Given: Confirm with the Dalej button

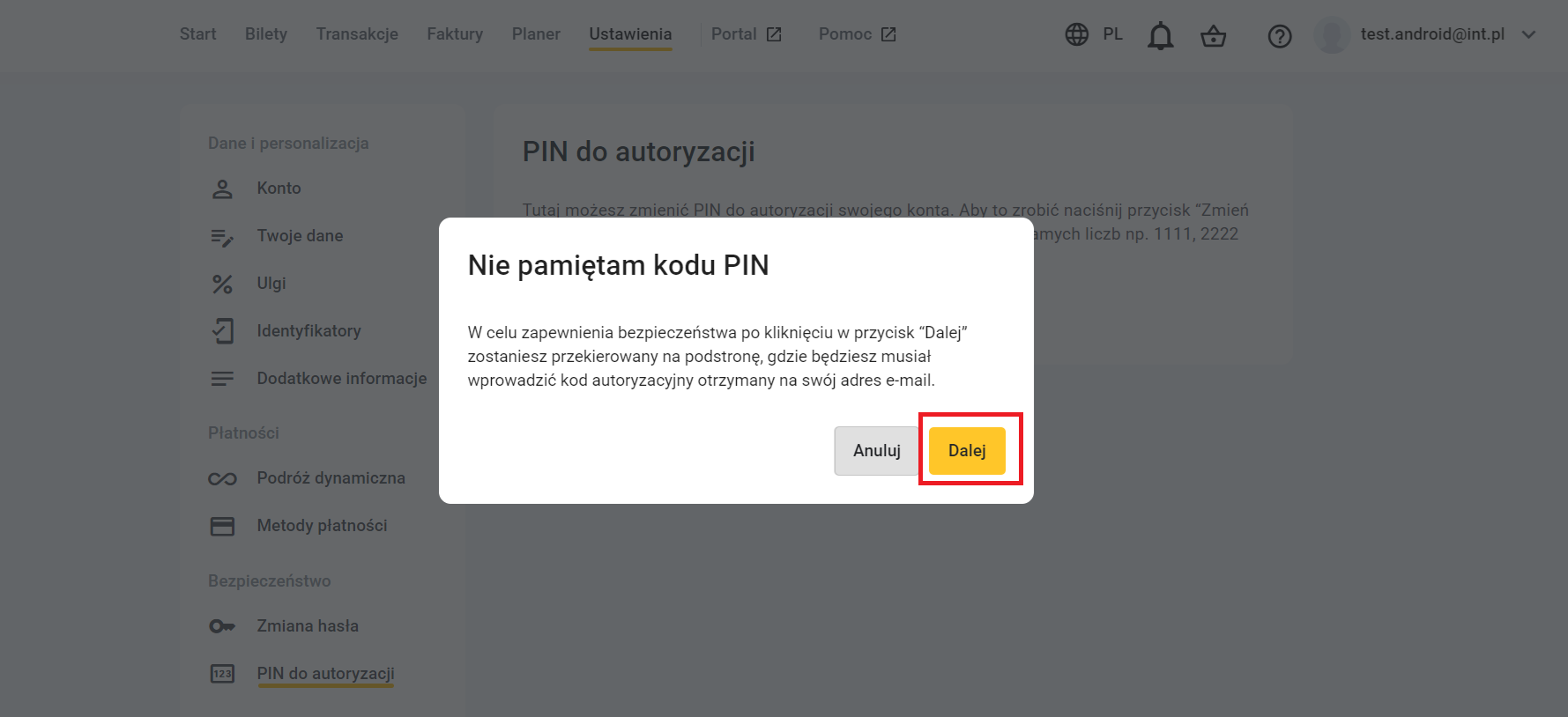Looking at the screenshot, I should tap(967, 451).
